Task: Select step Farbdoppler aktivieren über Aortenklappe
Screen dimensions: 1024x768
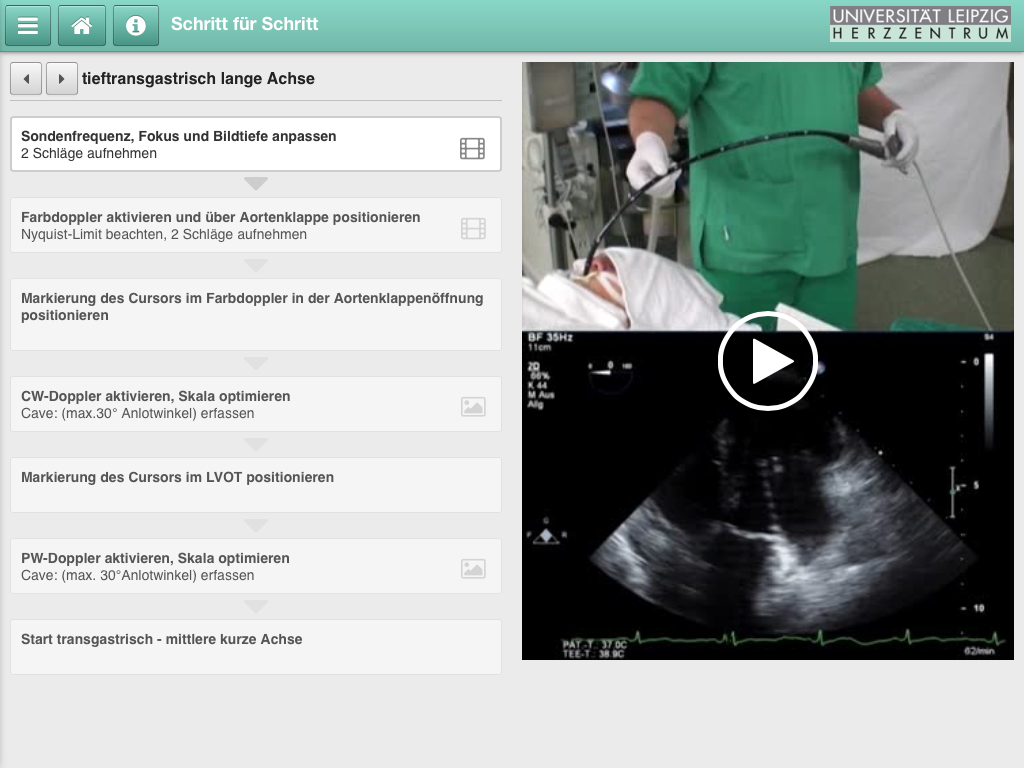Action: [x=256, y=225]
